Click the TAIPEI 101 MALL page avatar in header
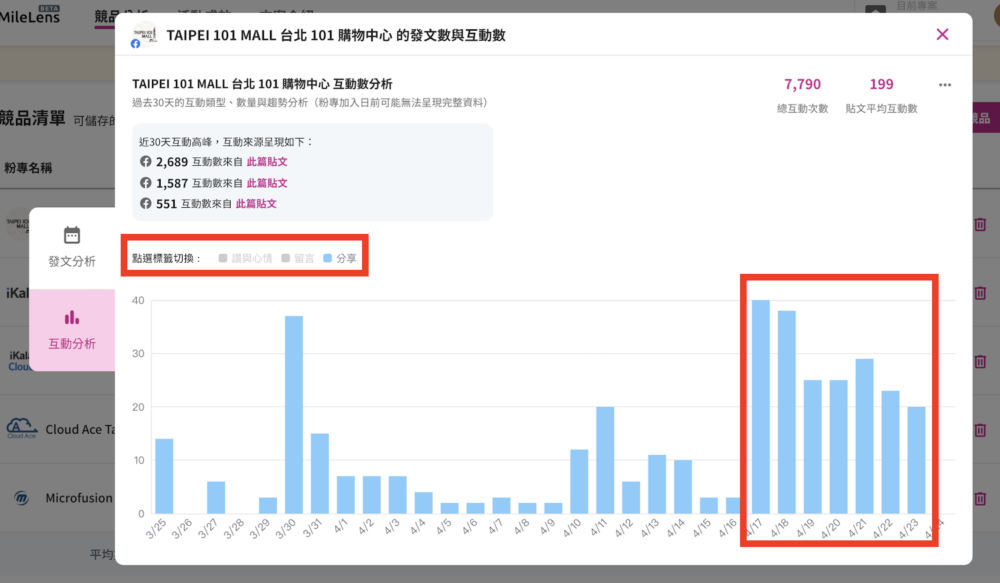Screen dimensions: 1000x583 click(145, 34)
